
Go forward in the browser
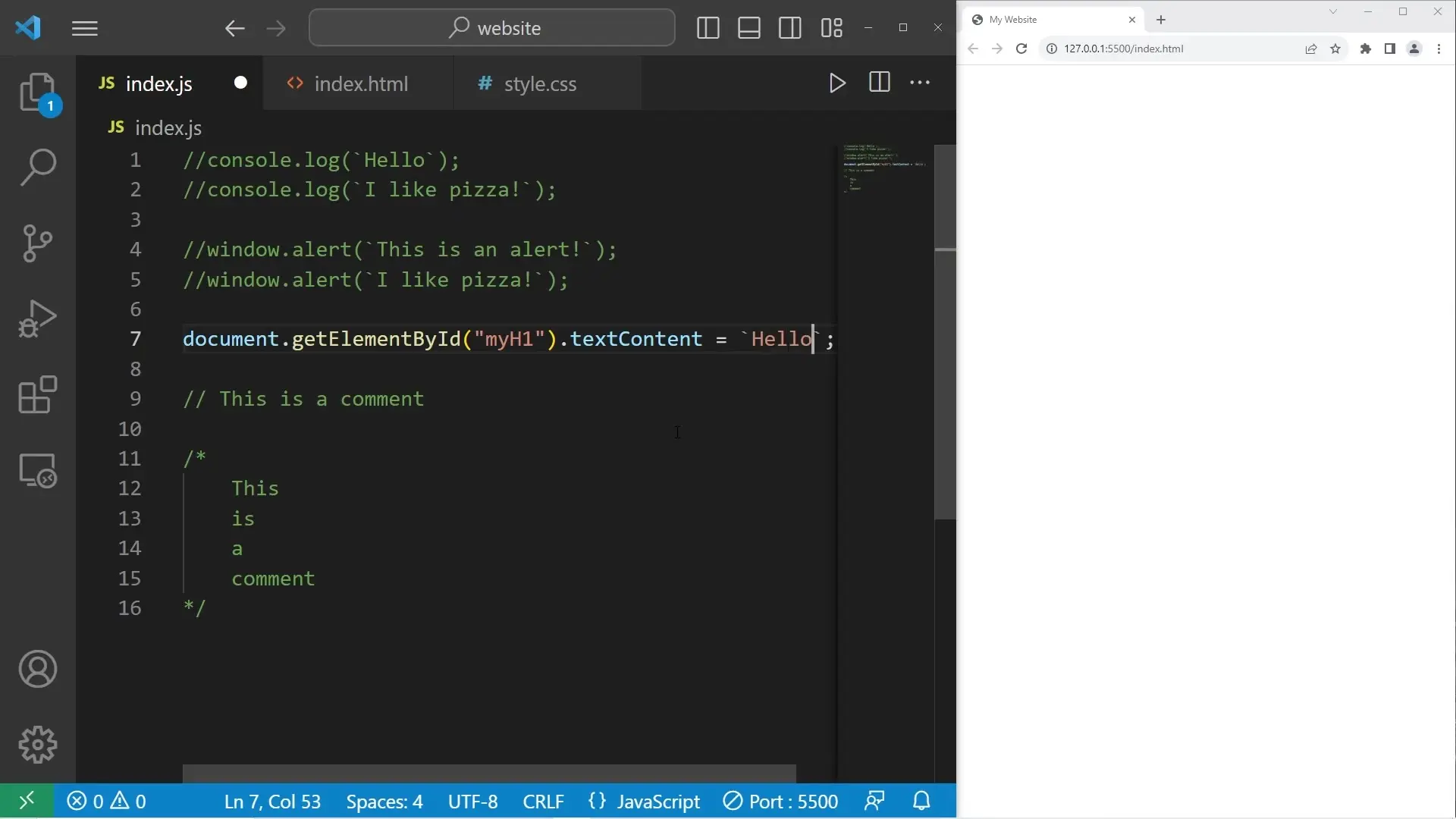click(x=997, y=49)
